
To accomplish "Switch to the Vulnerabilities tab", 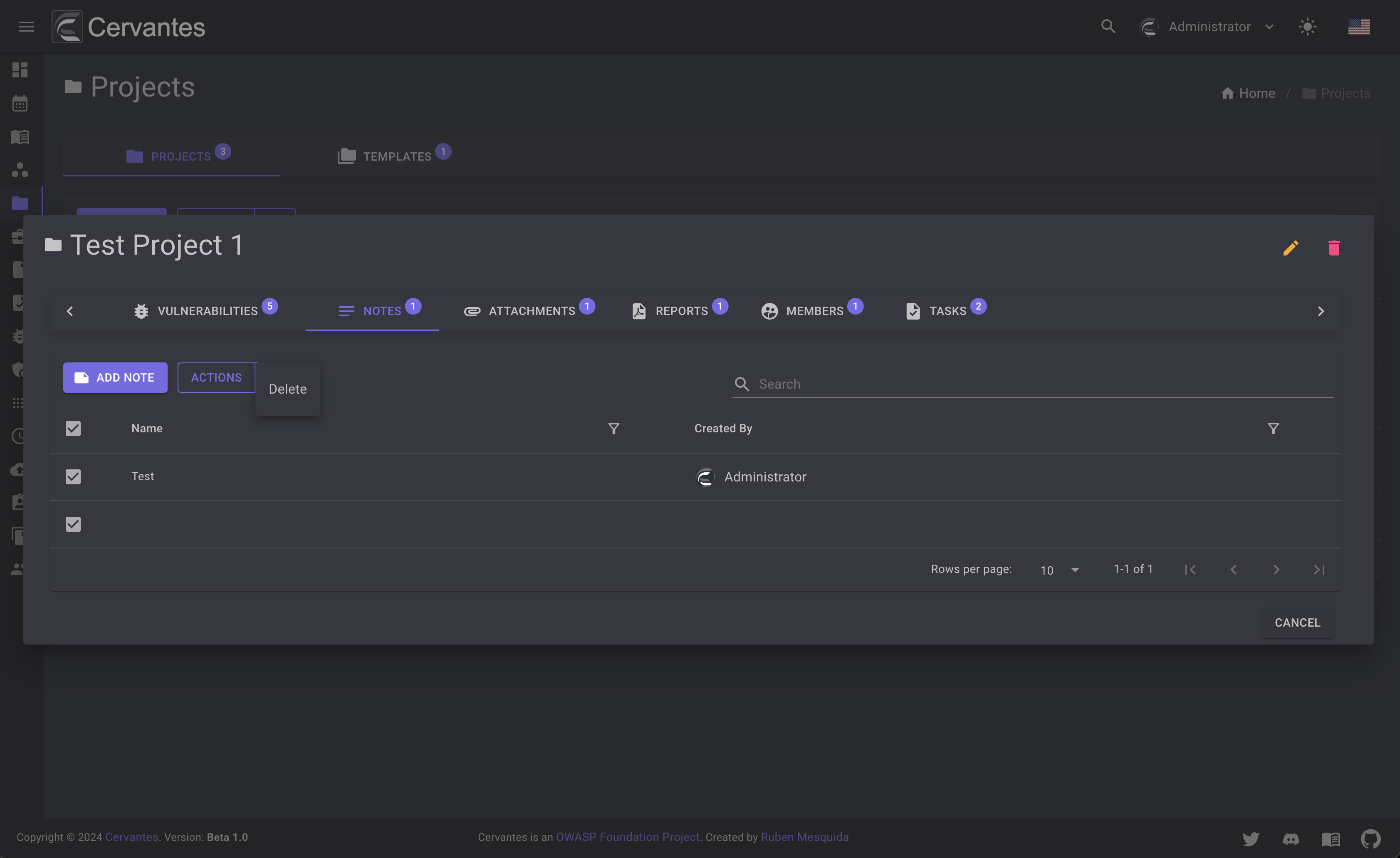I will pos(205,310).
